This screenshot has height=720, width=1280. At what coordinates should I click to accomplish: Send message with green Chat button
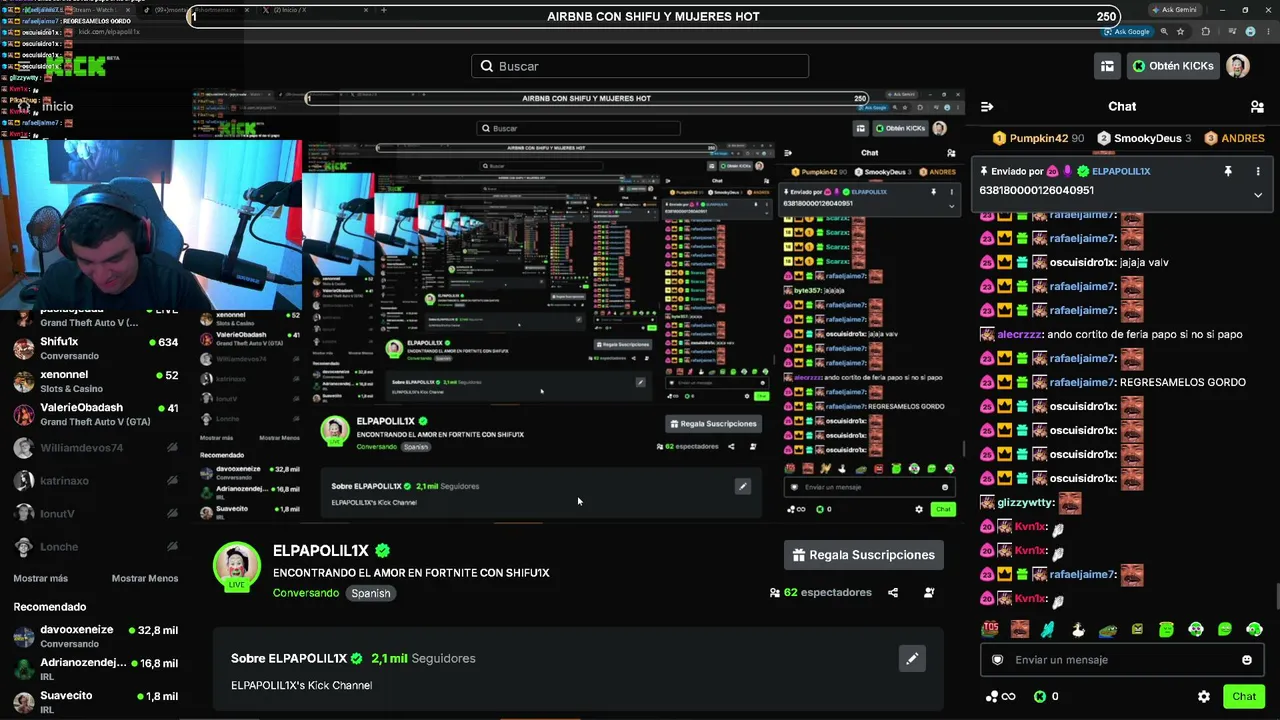1244,696
